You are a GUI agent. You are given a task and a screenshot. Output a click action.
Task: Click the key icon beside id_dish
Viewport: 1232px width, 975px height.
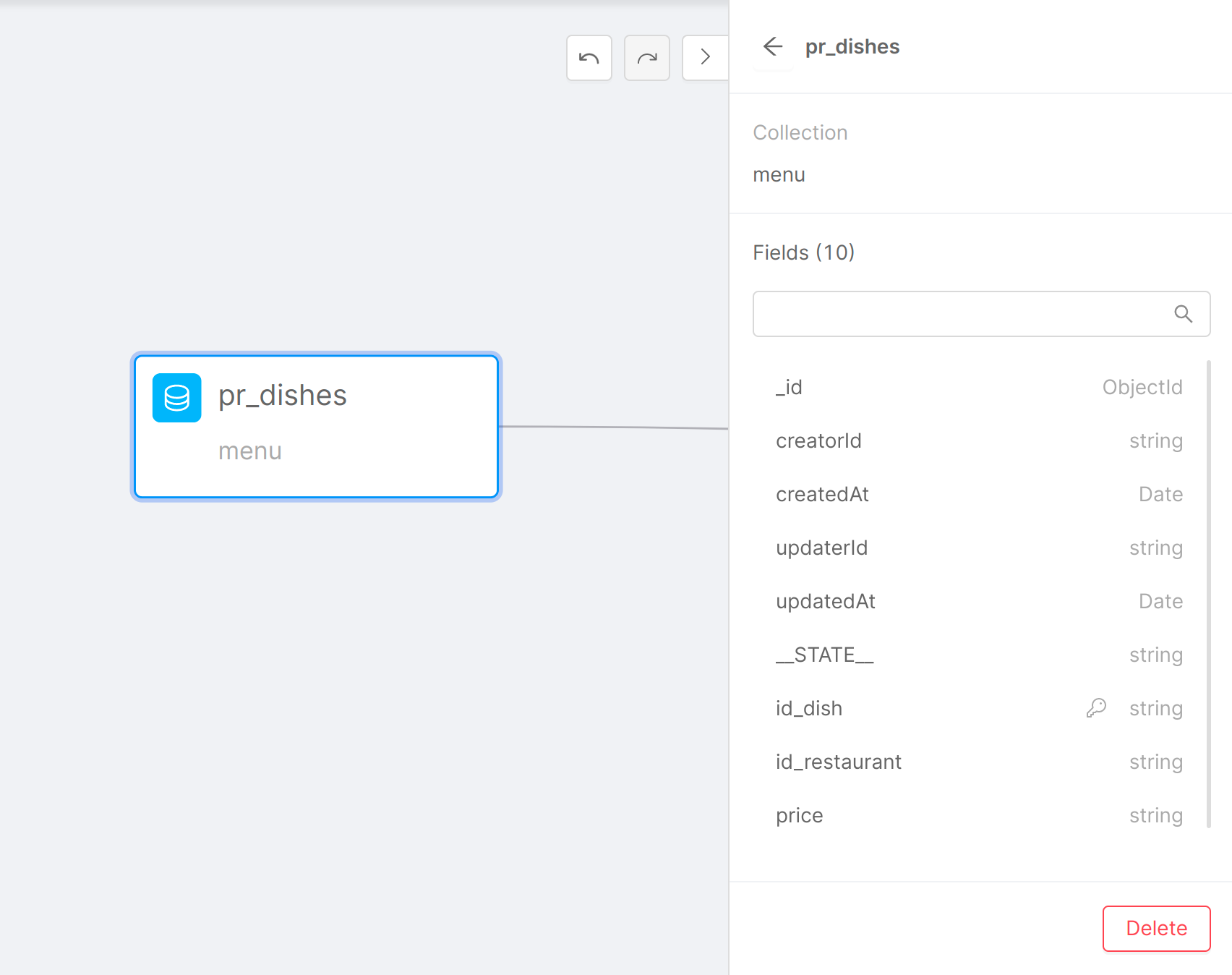[x=1096, y=707]
